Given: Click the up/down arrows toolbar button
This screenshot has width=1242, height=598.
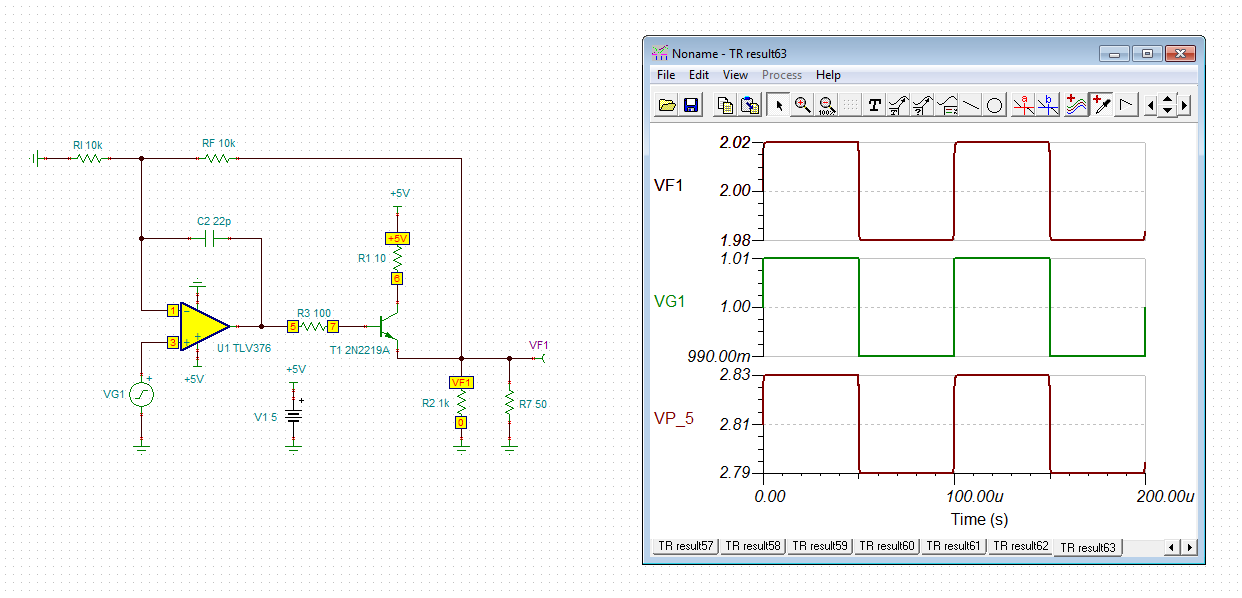Looking at the screenshot, I should 1168,105.
